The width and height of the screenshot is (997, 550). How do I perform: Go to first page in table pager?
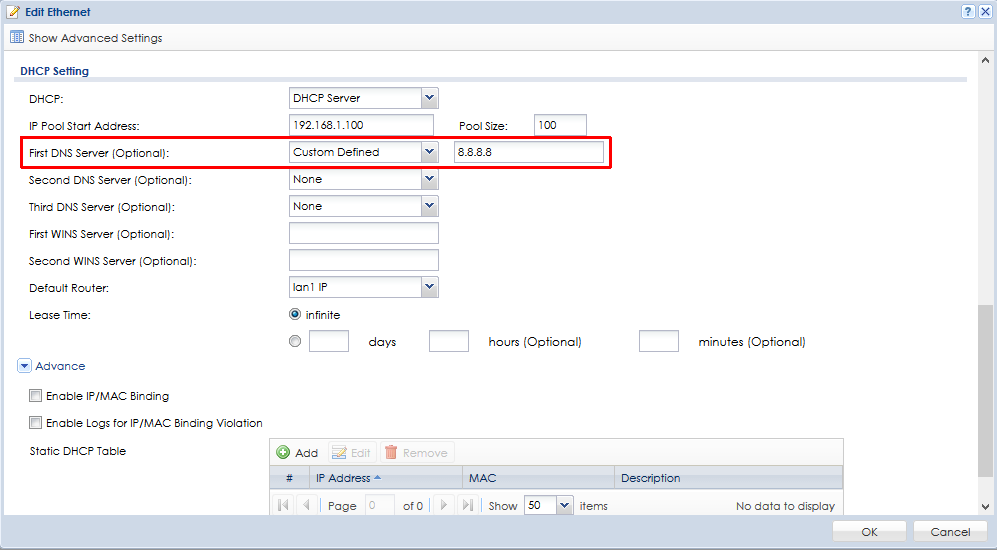pyautogui.click(x=284, y=506)
